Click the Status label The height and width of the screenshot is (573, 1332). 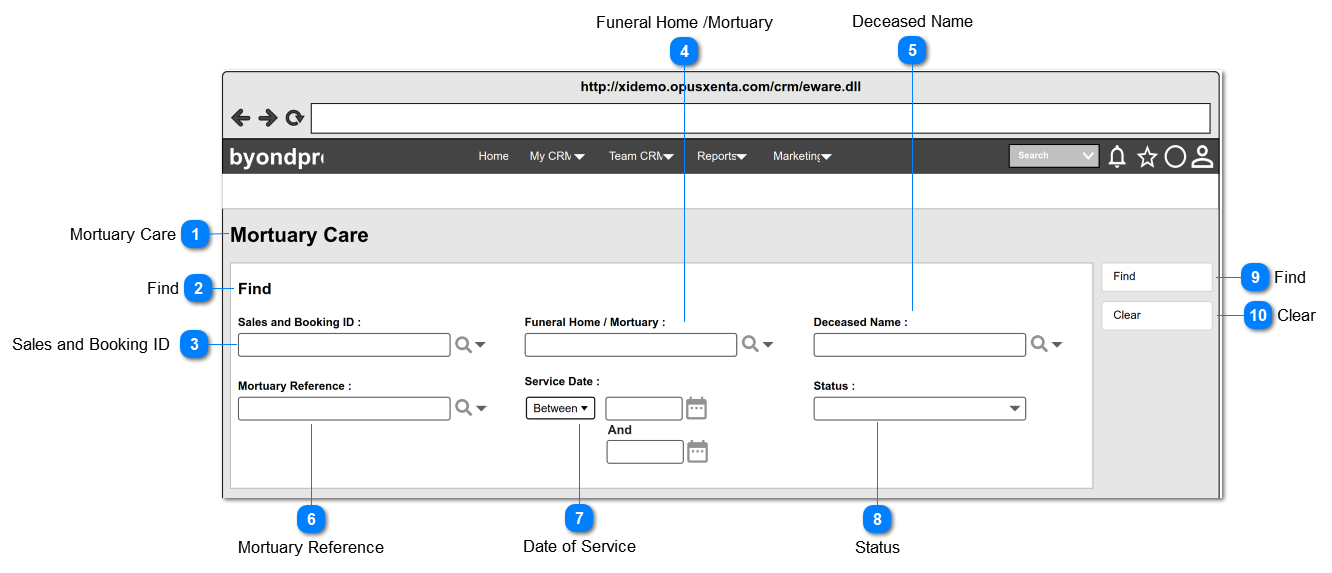point(834,385)
